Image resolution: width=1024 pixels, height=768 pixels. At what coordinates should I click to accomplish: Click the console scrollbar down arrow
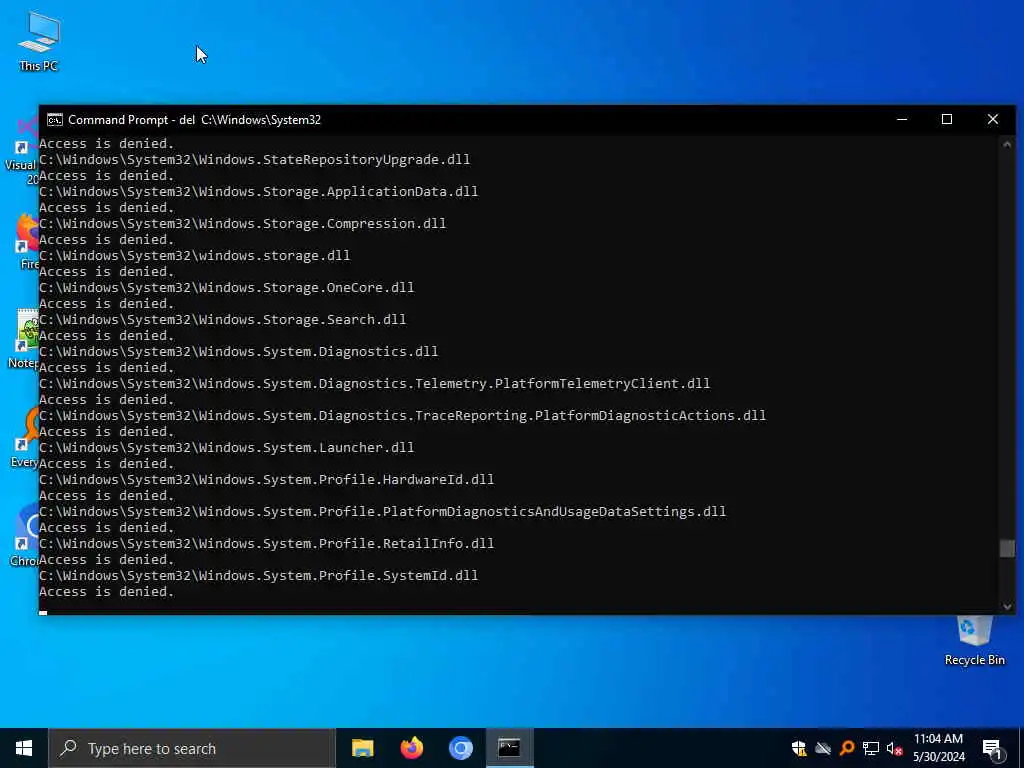(1007, 607)
